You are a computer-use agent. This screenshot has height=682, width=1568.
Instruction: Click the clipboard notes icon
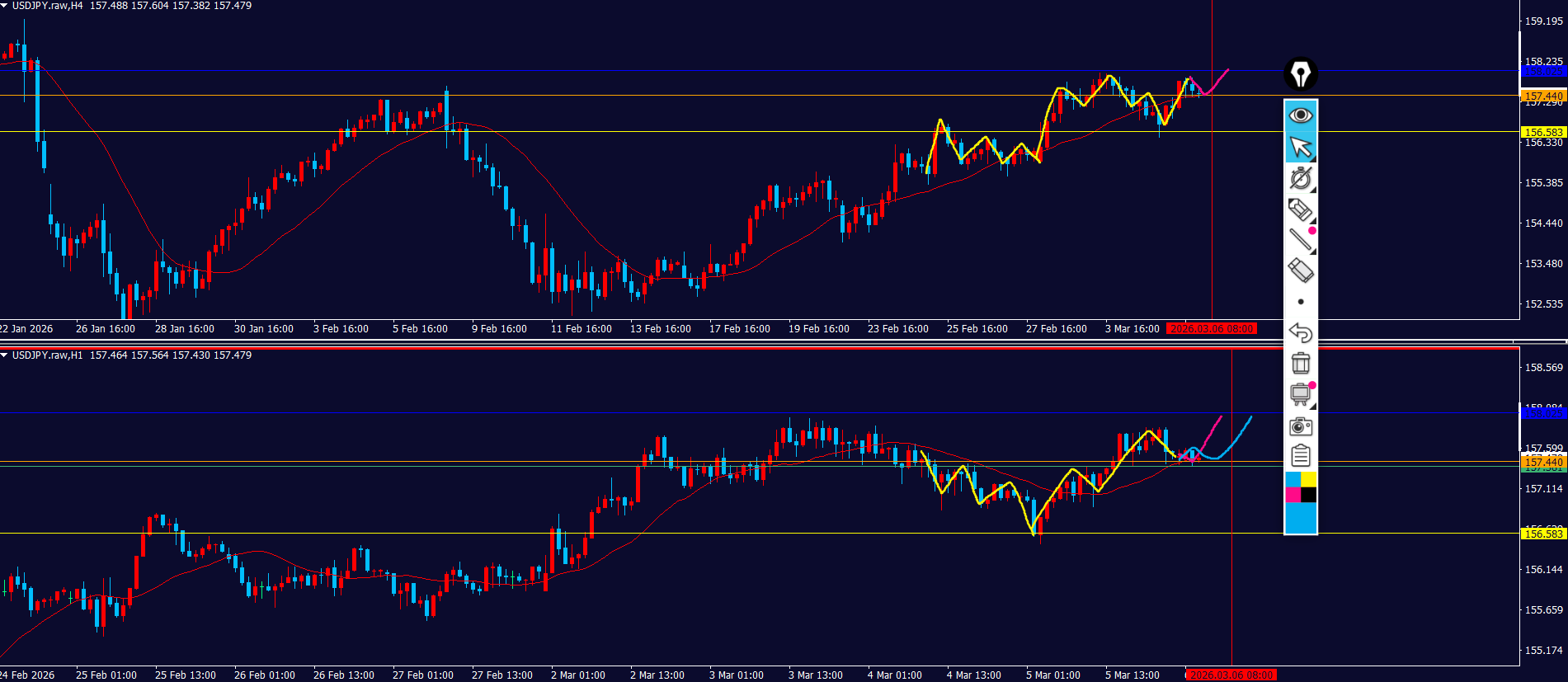[x=1300, y=455]
